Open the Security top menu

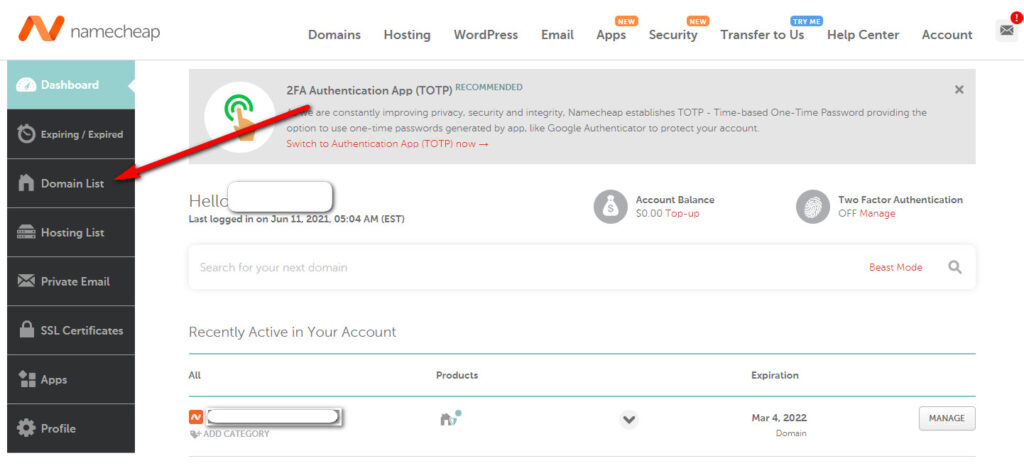point(673,35)
